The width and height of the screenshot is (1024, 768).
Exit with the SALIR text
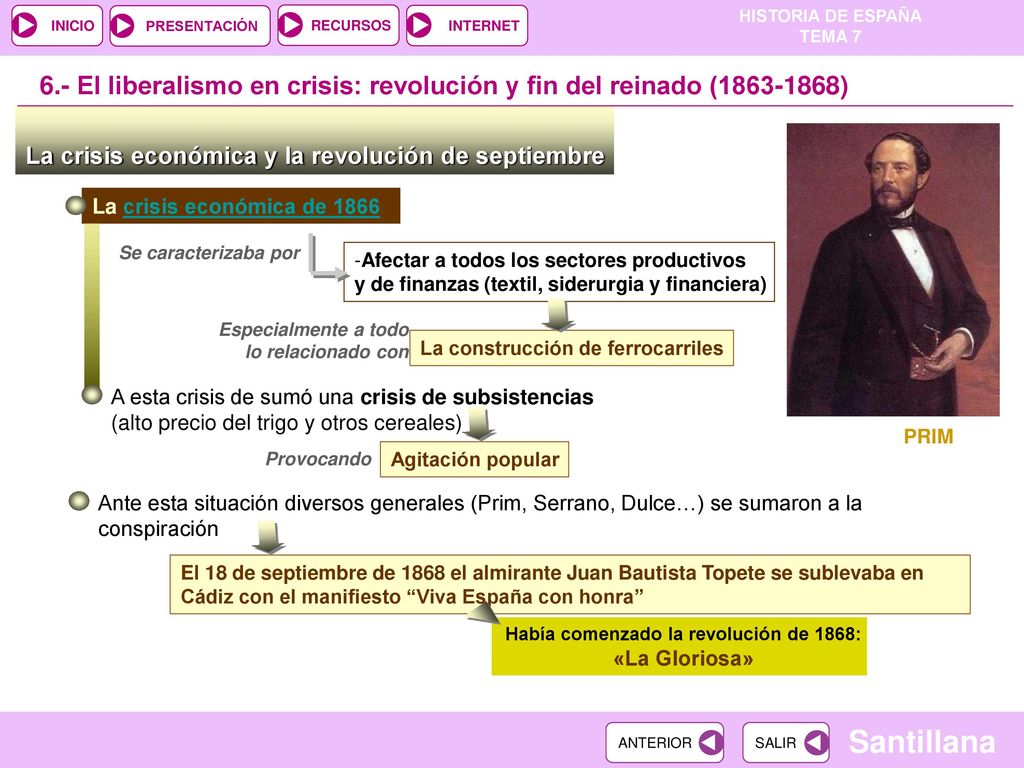pyautogui.click(x=775, y=743)
